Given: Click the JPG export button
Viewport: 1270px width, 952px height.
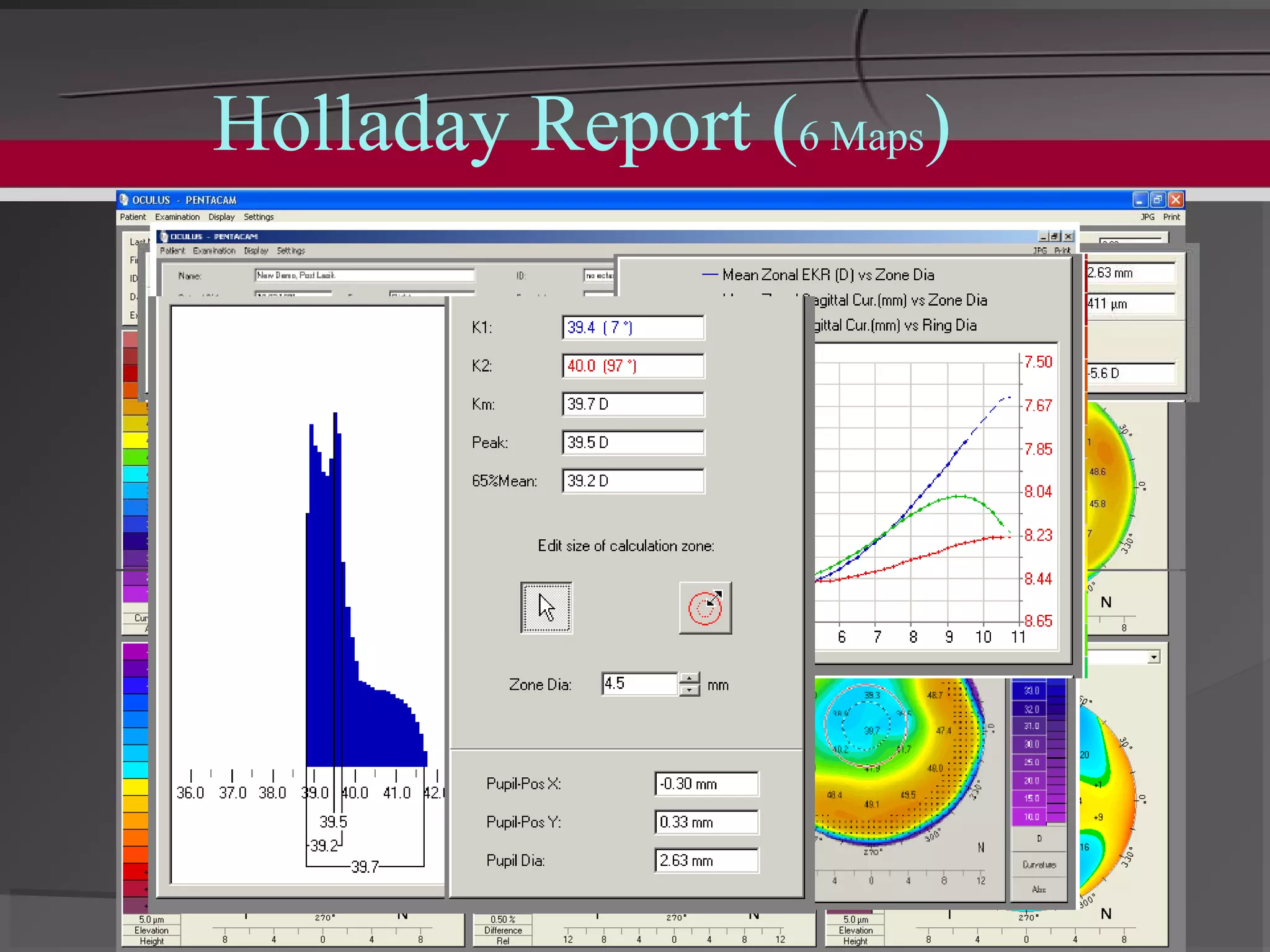Looking at the screenshot, I should (1147, 217).
